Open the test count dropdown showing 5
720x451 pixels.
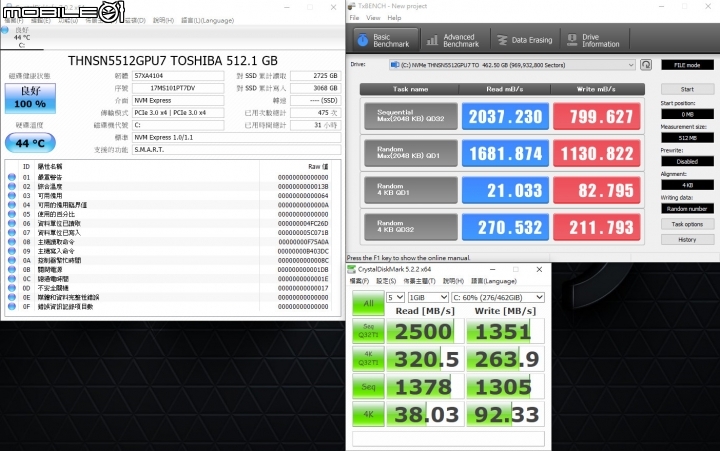(395, 297)
